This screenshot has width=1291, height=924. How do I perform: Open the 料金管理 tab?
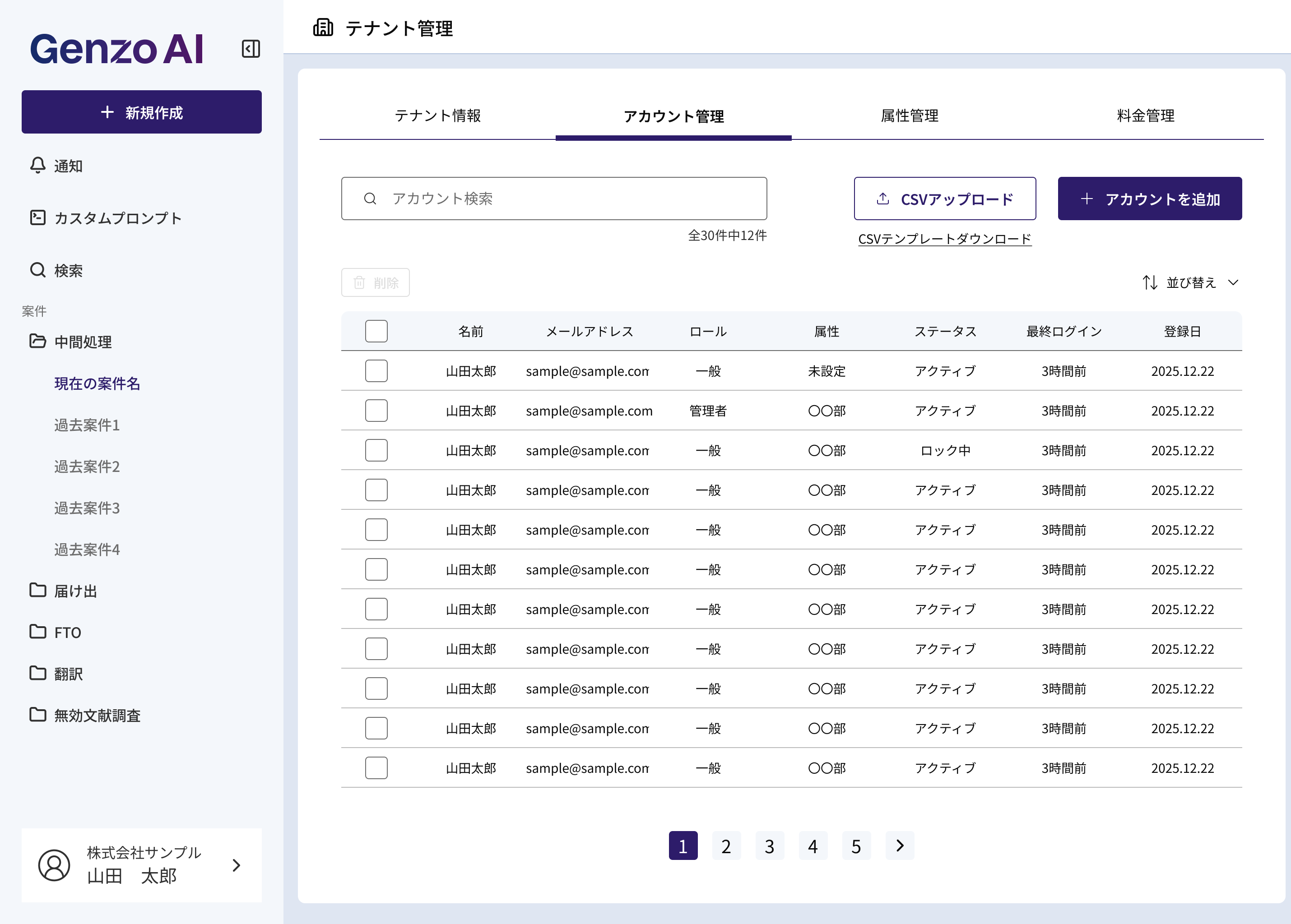coord(1145,116)
